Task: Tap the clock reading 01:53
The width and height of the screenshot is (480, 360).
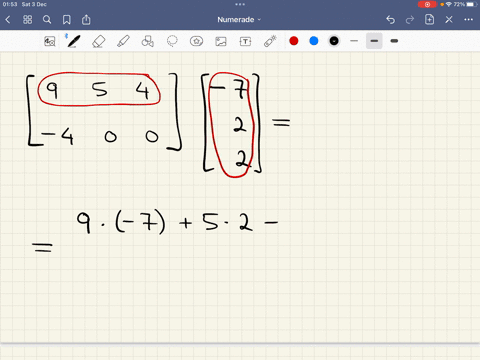Action: point(10,4)
